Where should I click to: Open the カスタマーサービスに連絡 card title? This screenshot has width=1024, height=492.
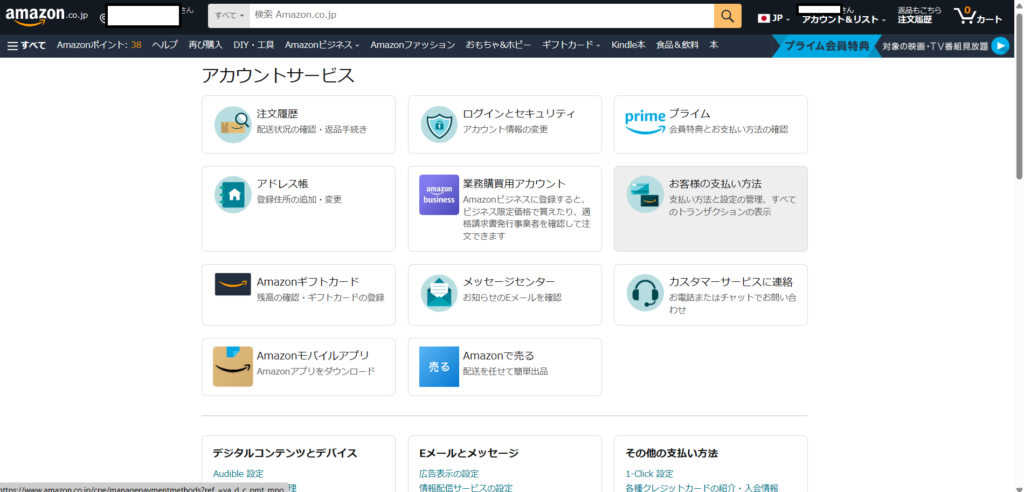[731, 282]
